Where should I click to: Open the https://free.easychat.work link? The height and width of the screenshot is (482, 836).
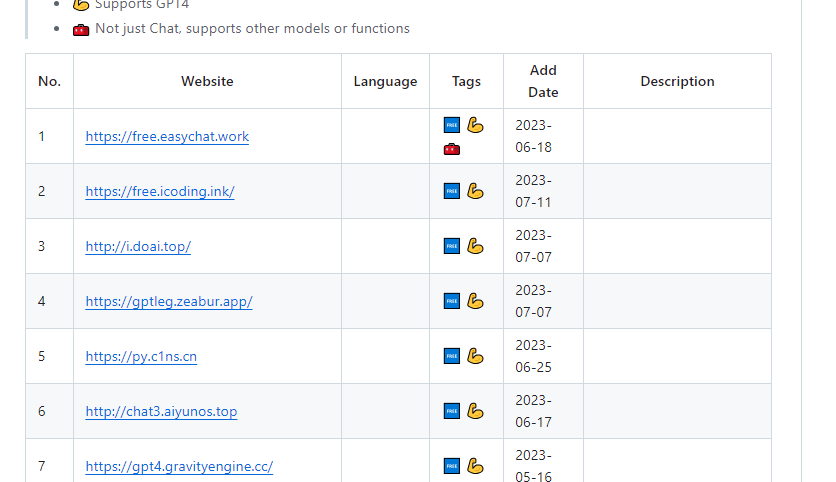[167, 137]
